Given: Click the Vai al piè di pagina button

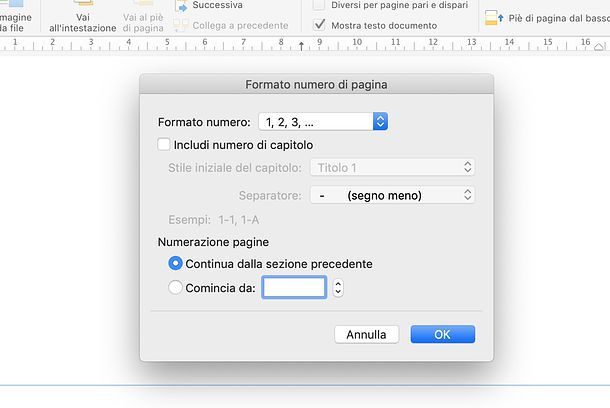Looking at the screenshot, I should click(x=143, y=17).
